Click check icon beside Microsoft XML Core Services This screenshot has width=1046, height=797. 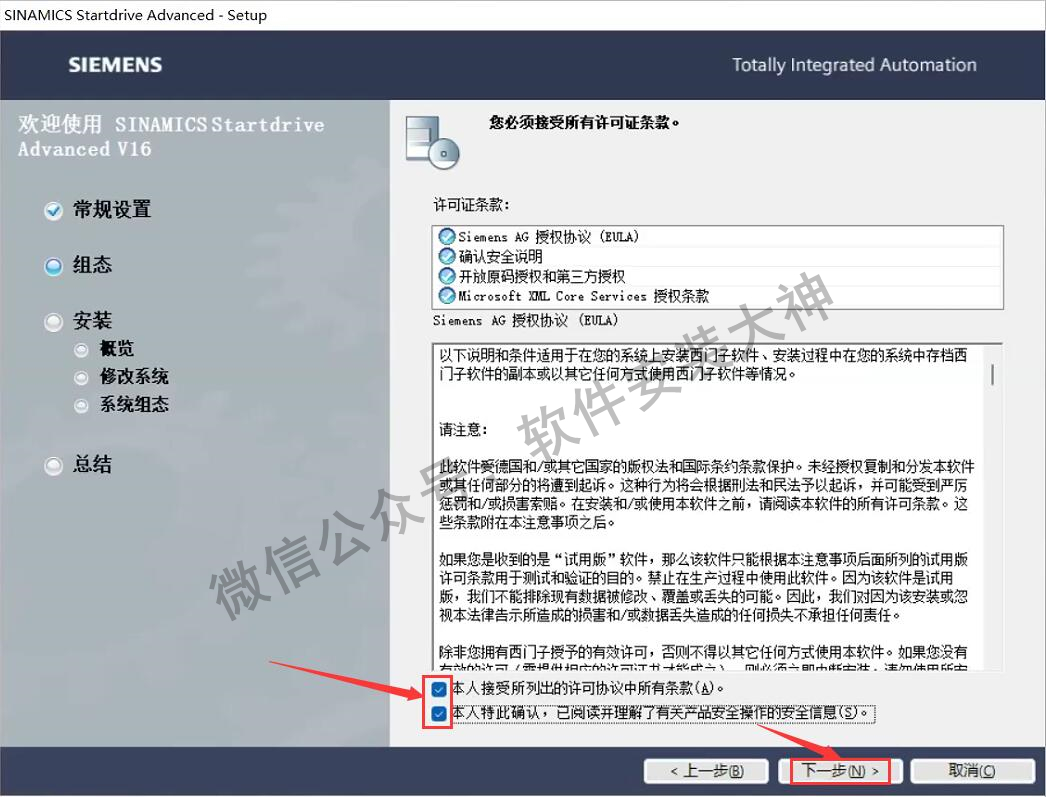coord(446,295)
